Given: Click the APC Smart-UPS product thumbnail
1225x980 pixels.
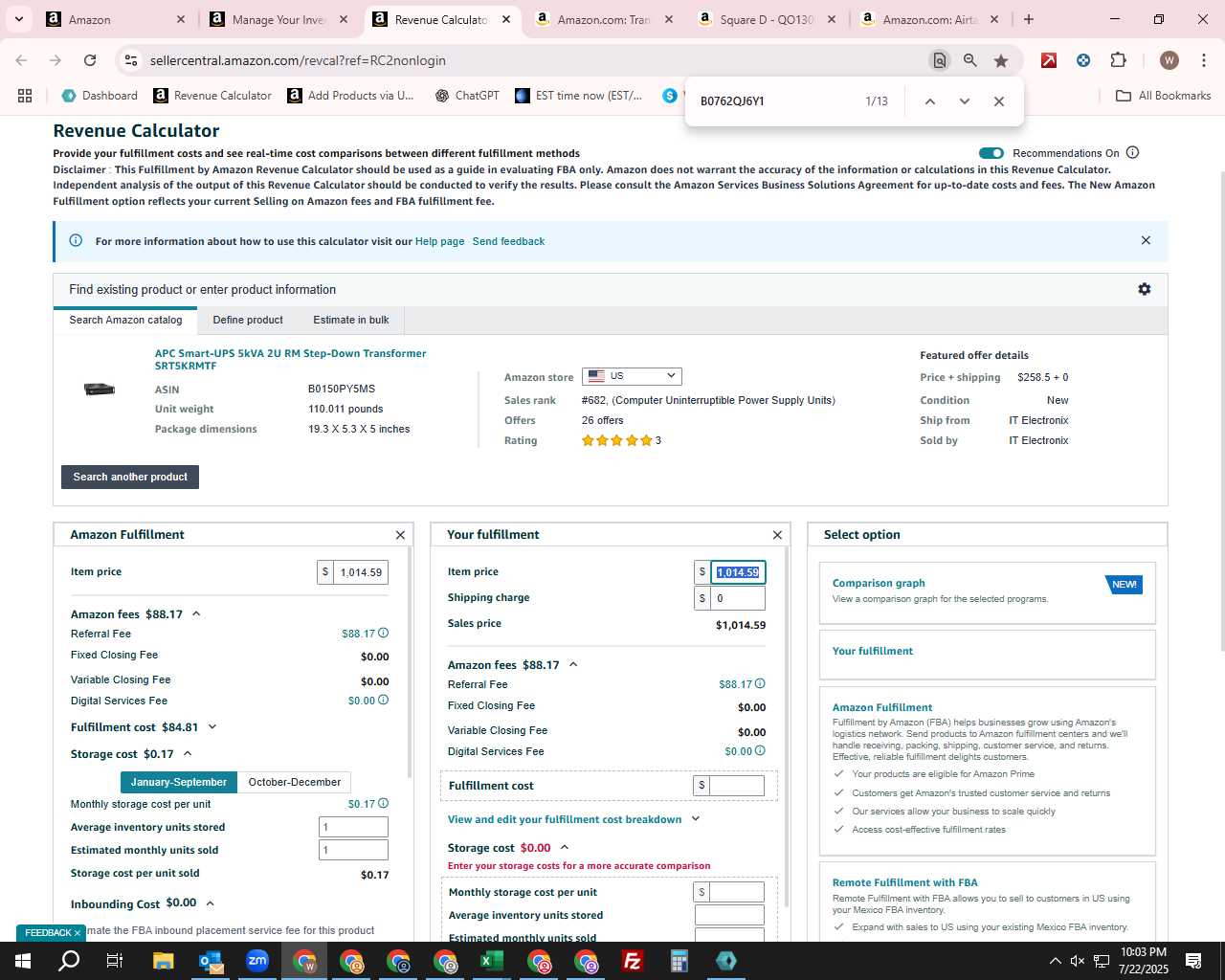Looking at the screenshot, I should 99,389.
